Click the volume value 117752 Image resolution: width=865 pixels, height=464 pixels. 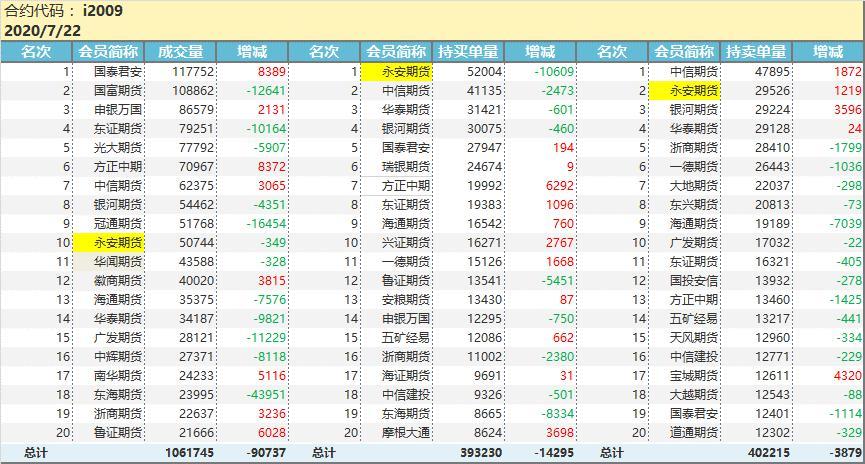(x=193, y=72)
